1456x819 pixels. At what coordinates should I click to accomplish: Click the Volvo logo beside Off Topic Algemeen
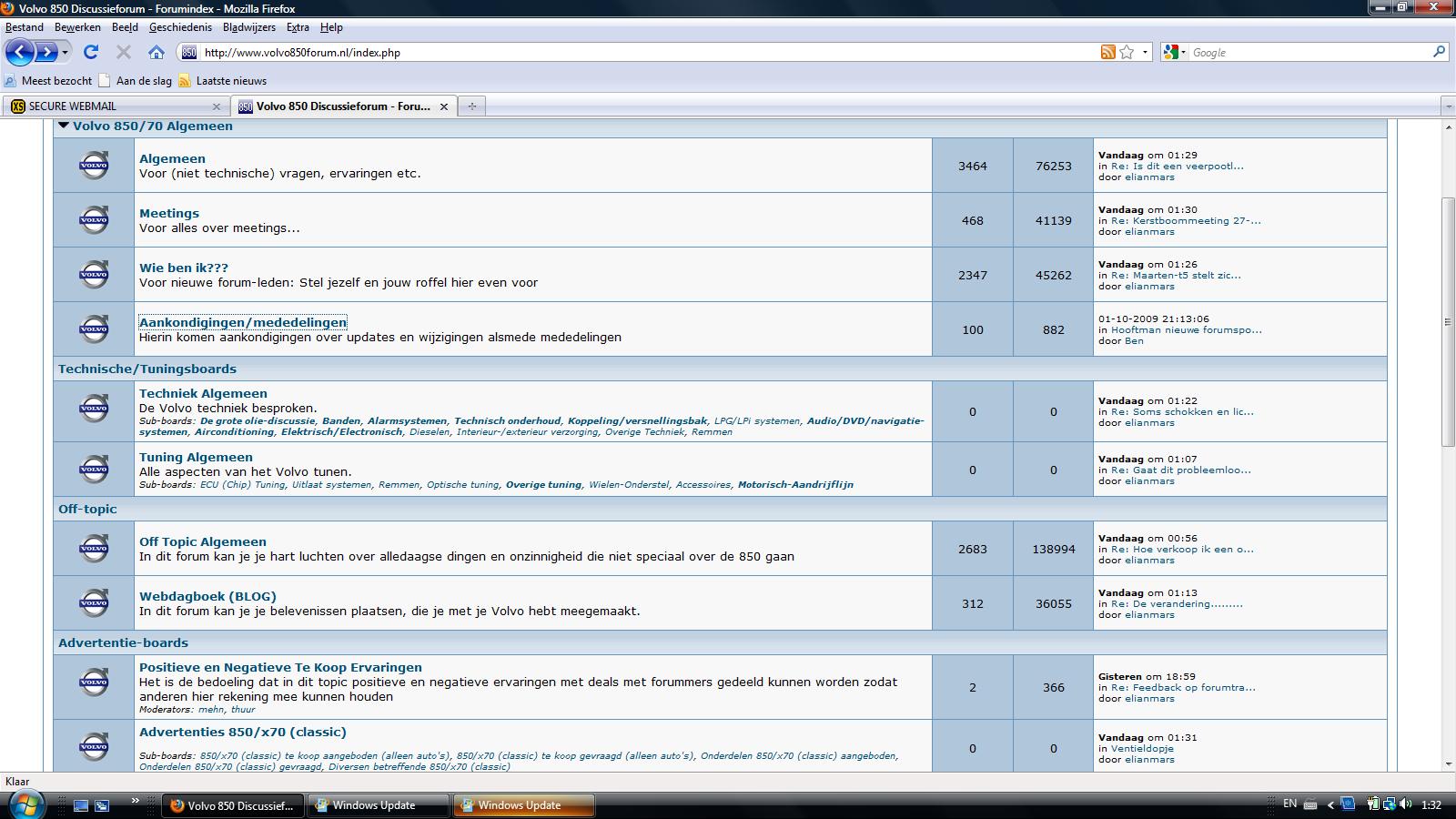coord(94,548)
